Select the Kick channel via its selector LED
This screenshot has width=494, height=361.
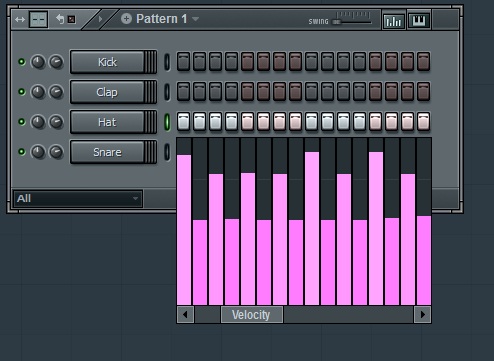167,62
